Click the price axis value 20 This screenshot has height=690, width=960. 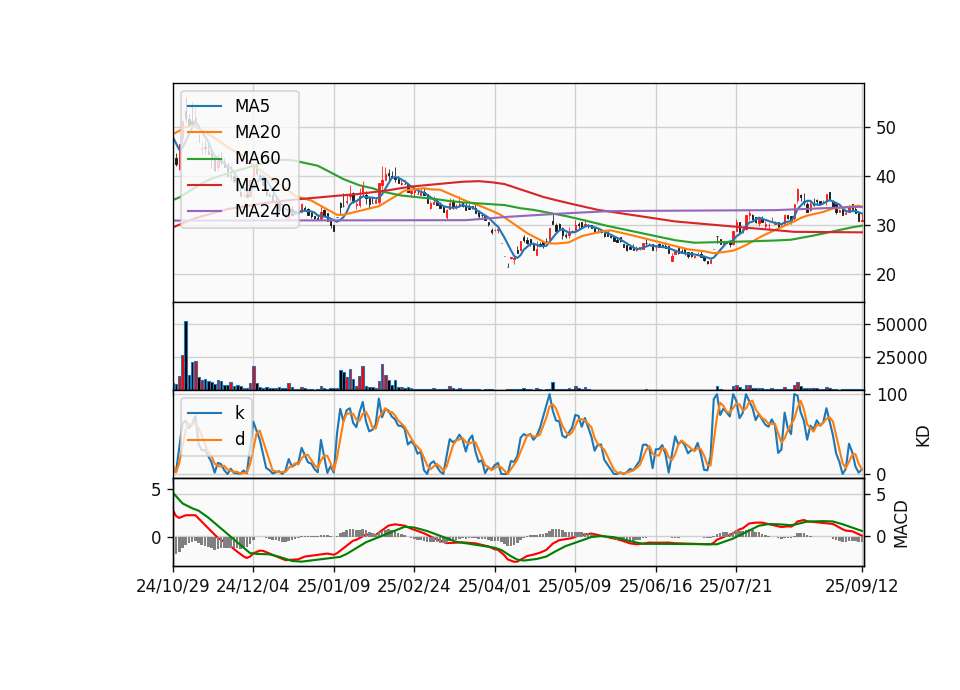(886, 275)
